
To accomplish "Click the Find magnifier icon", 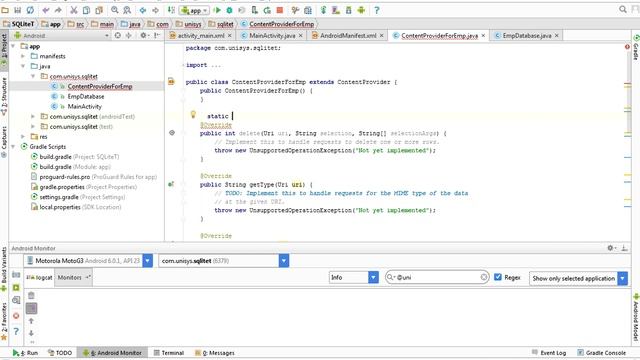I will click(115, 10).
